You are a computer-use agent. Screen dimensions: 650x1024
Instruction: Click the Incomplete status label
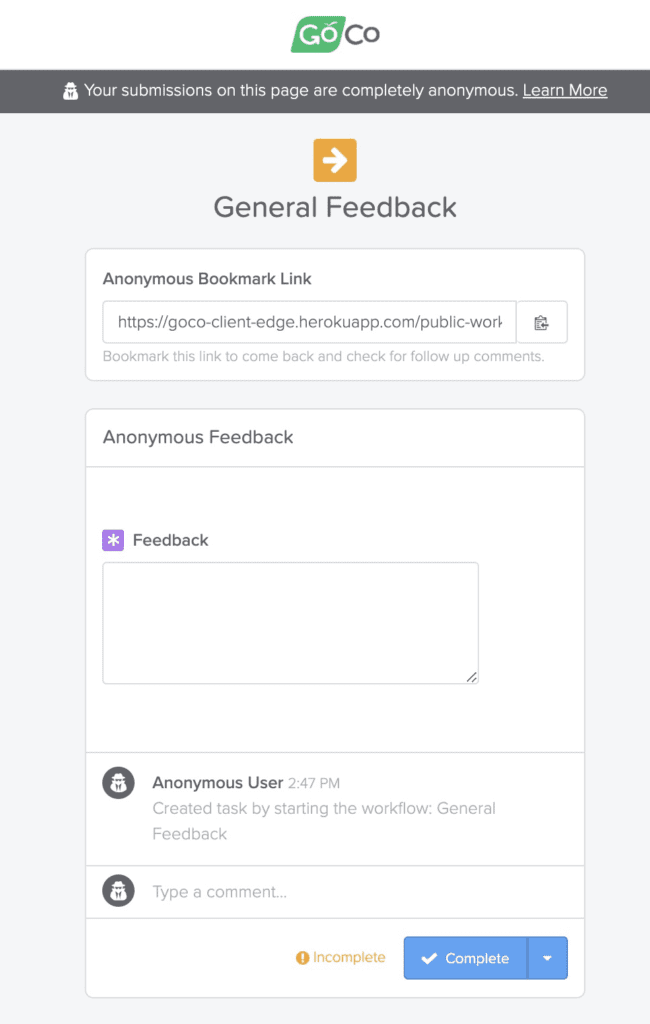point(347,957)
